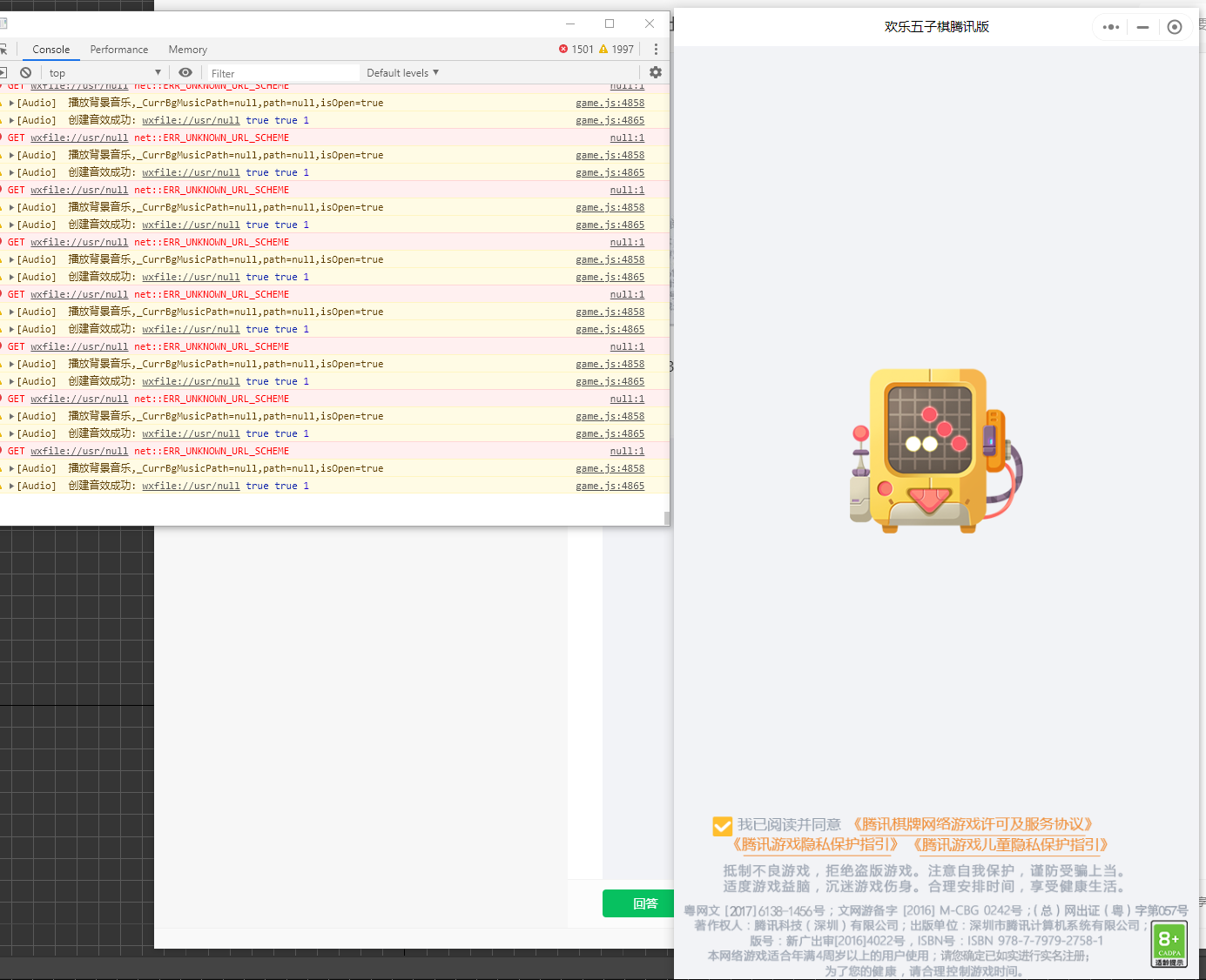Expand the last game.js:4865 Audio entry
Viewport: 1206px width, 980px height.
pos(11,486)
